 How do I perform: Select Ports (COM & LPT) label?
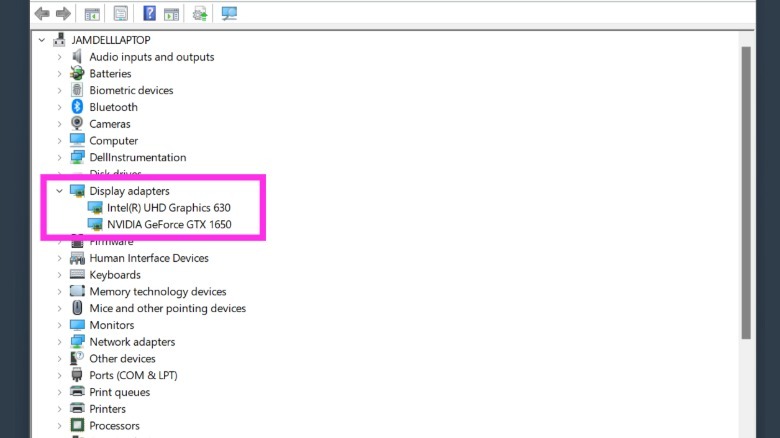[x=133, y=375]
